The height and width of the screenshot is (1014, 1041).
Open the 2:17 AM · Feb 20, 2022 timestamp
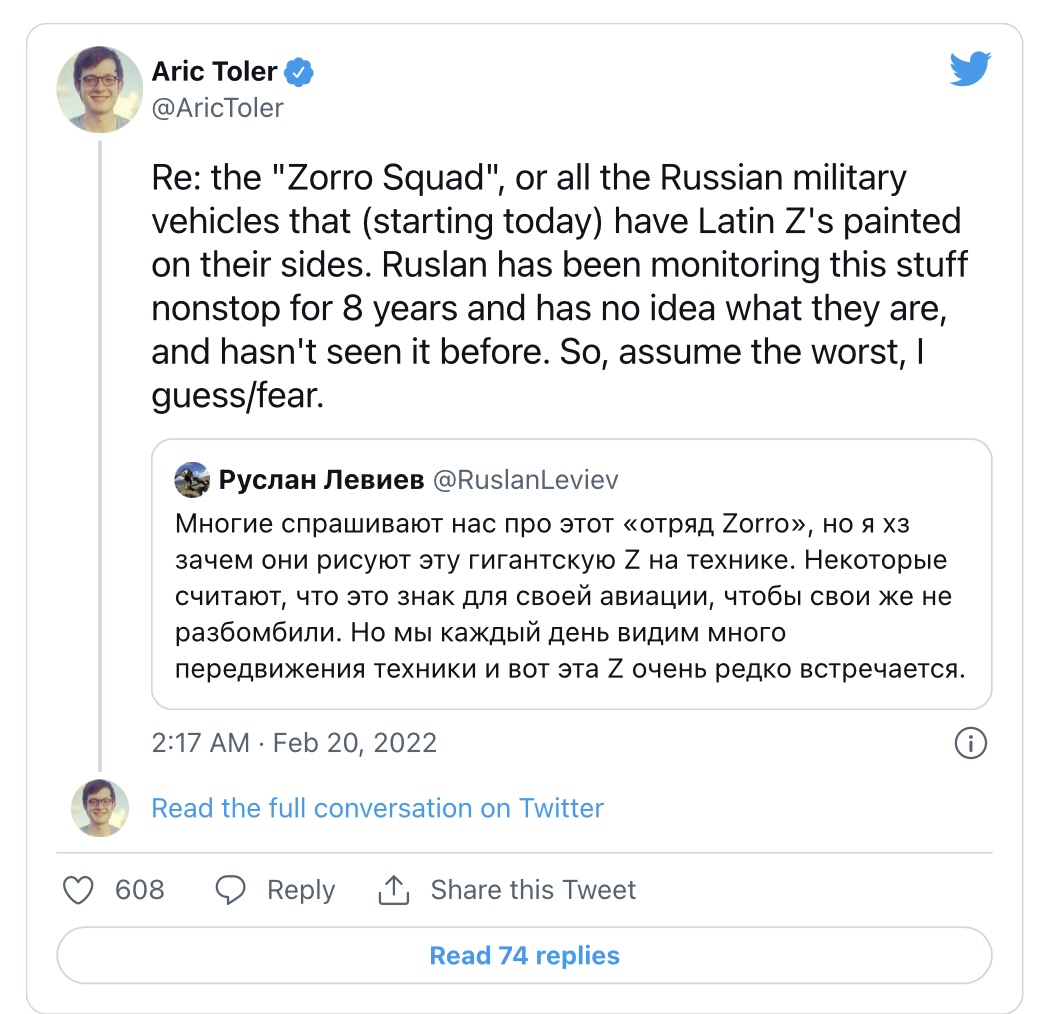click(294, 743)
